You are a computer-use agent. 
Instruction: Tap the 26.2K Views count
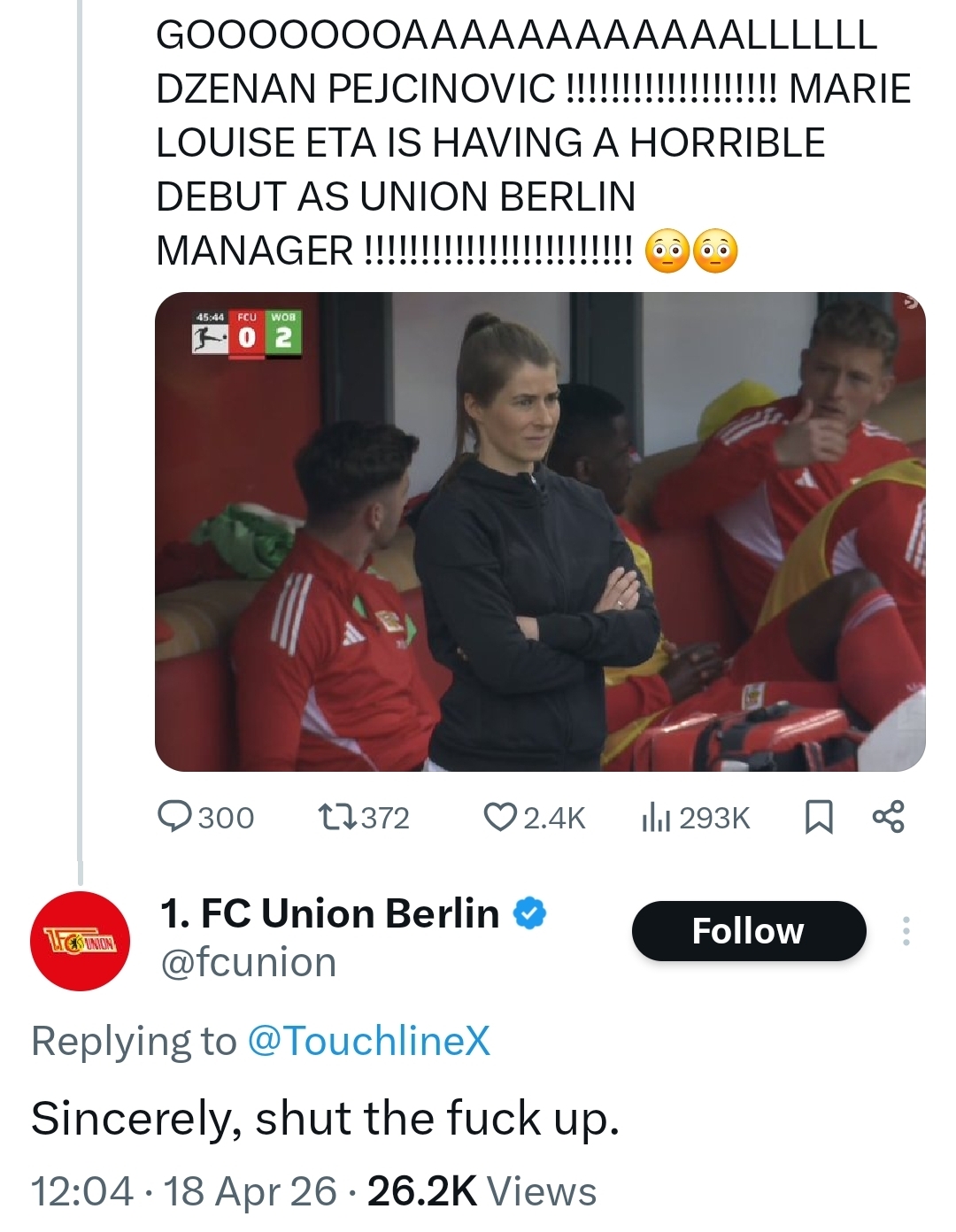click(x=482, y=1191)
